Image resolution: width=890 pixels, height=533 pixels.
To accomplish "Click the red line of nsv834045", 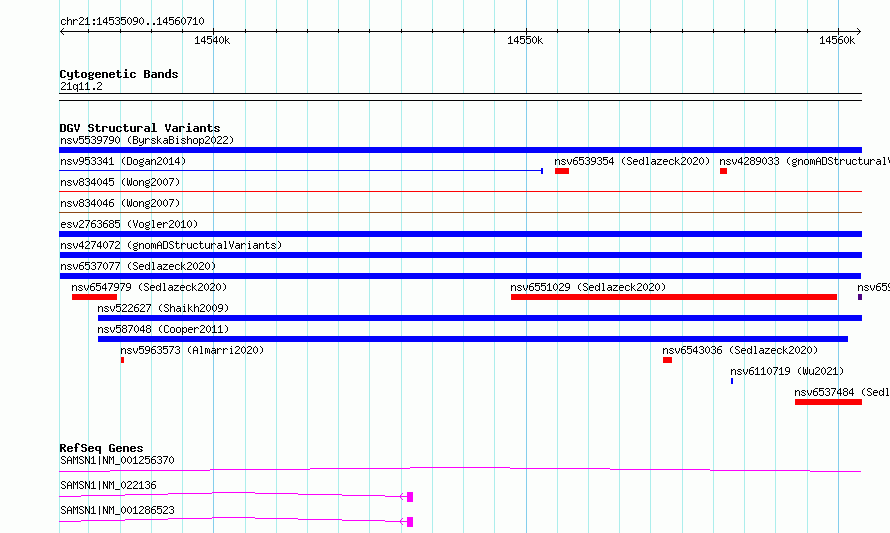I will [x=460, y=192].
